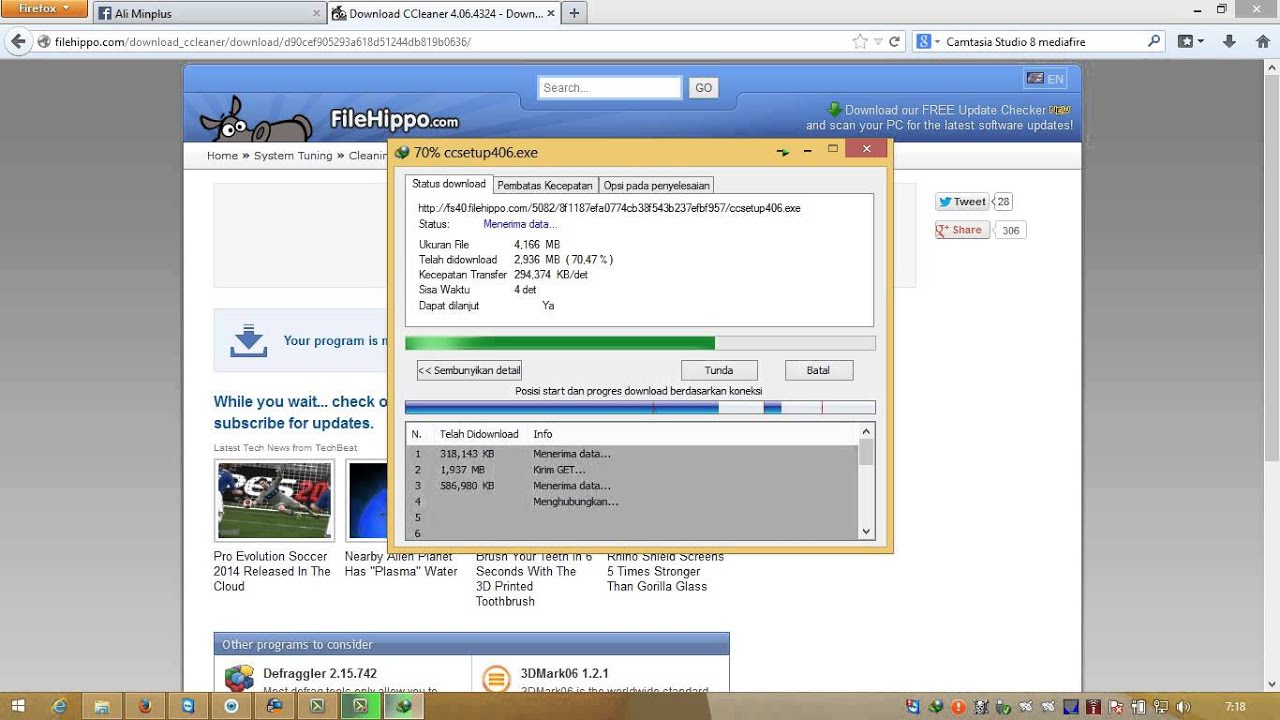This screenshot has width=1280, height=720.
Task: Go back to the previous page
Action: coord(18,42)
